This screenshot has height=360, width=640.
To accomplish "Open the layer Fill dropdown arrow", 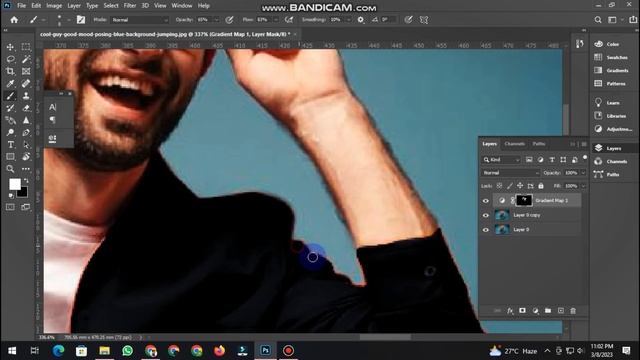I will tap(583, 186).
